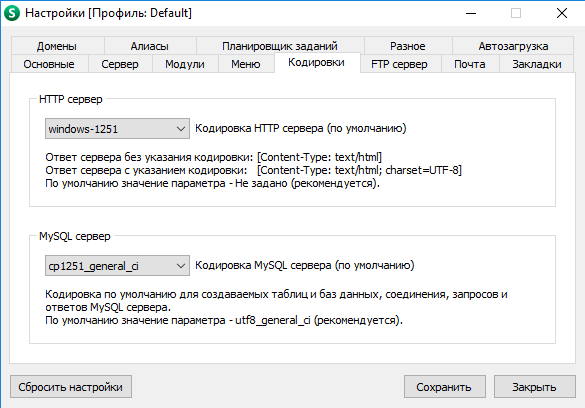Image resolution: width=585 pixels, height=408 pixels.
Task: Click the green S application icon
Action: click(x=12, y=13)
